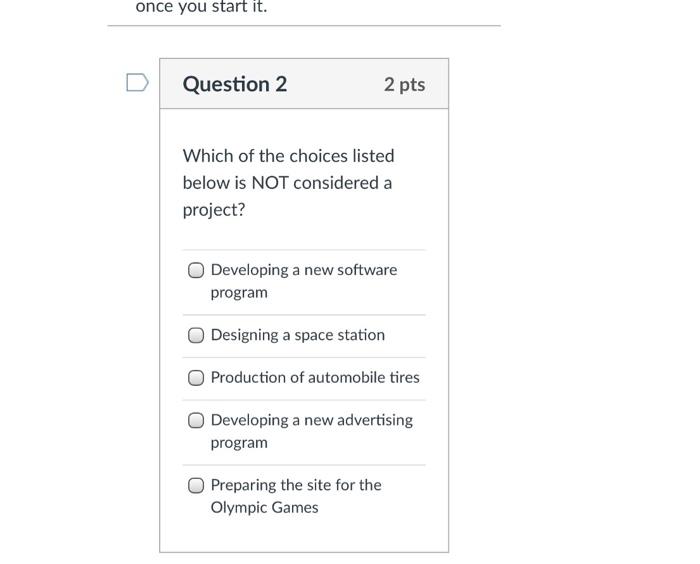This screenshot has height=564, width=700.
Task: Mark the 'Developing a new advertising program' radio button
Action: (x=197, y=421)
